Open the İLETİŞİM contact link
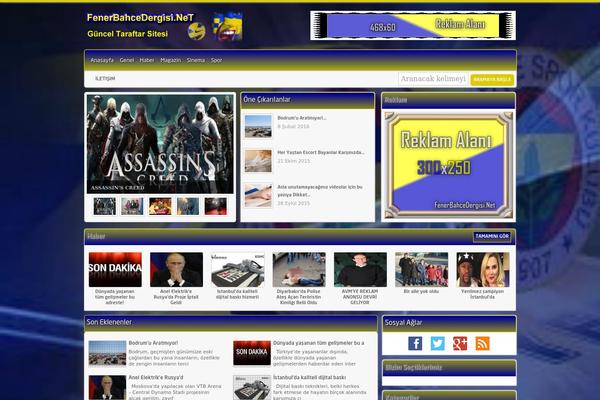Viewport: 600px width, 400px height. tap(105, 78)
